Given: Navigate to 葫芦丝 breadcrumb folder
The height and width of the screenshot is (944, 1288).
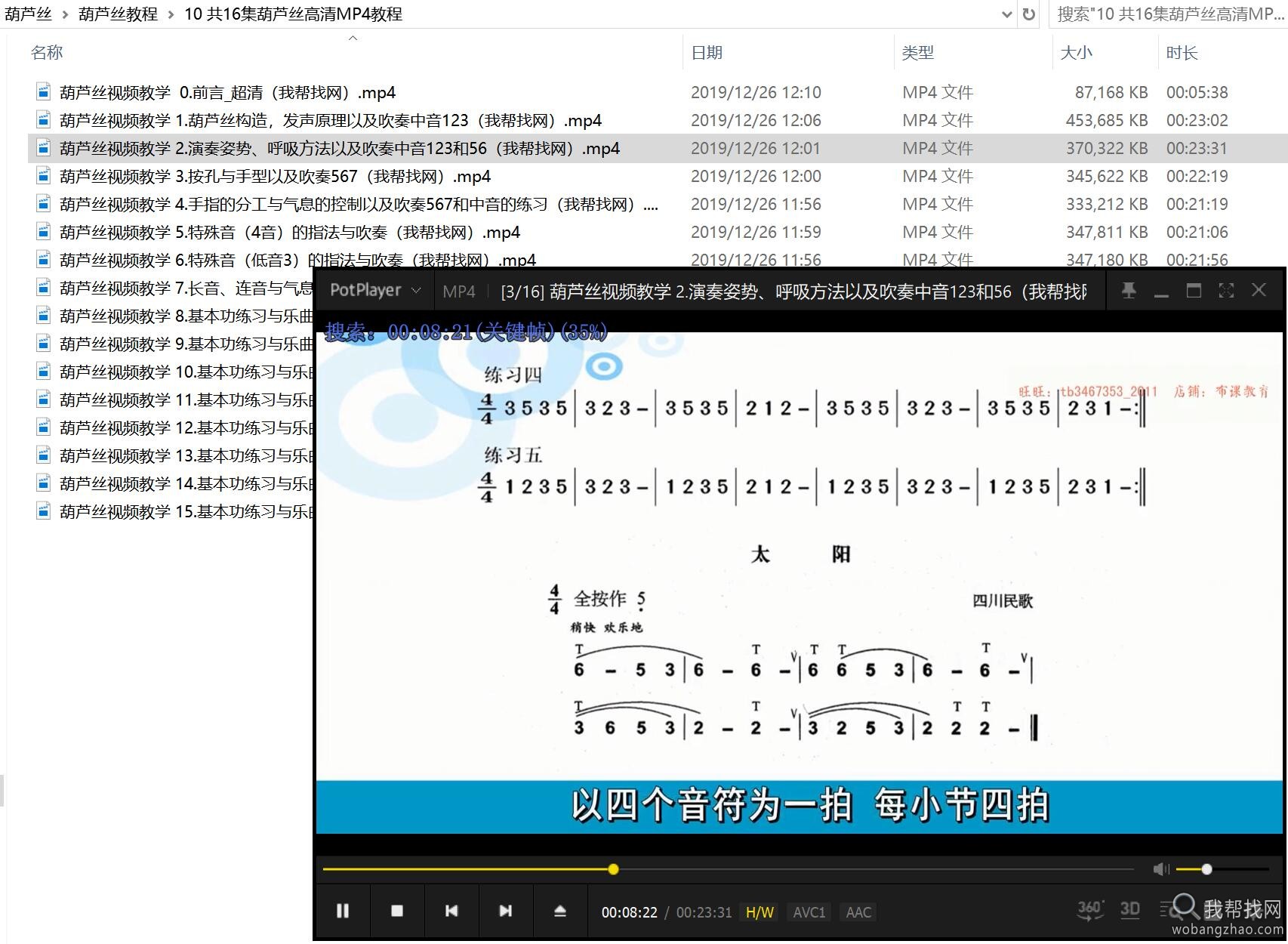Looking at the screenshot, I should (28, 14).
